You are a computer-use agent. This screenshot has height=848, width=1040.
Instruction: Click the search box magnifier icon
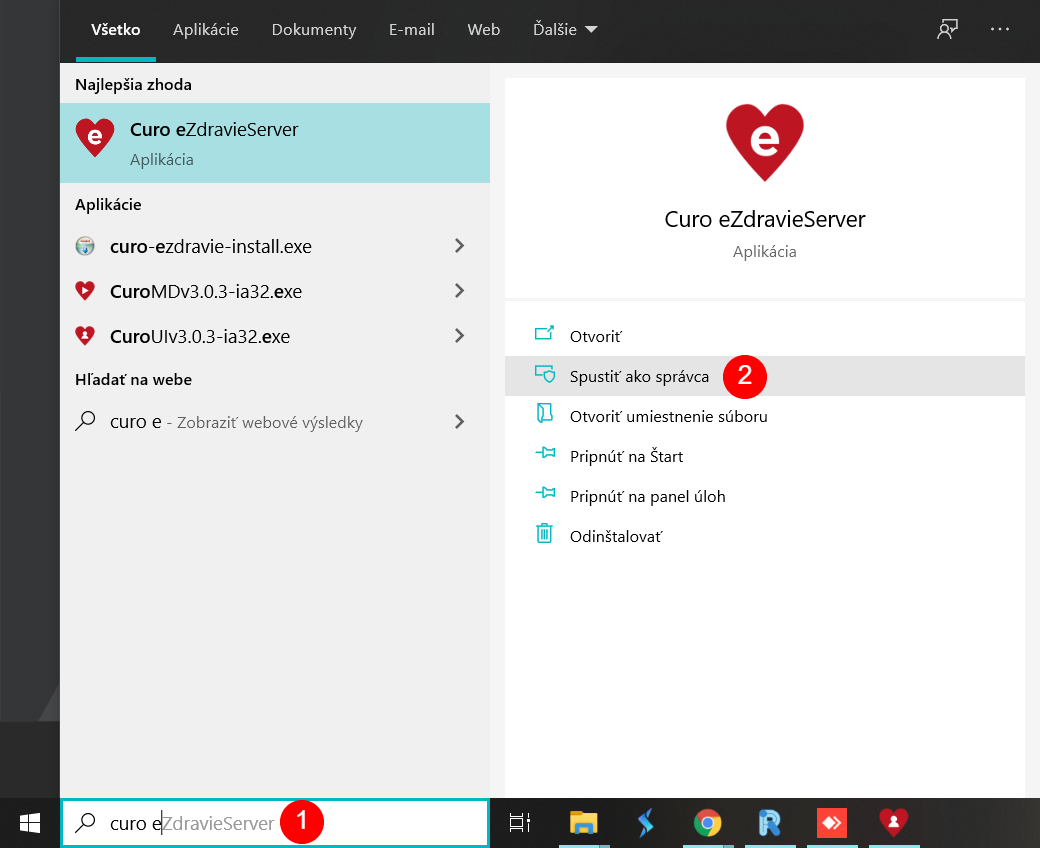point(85,823)
